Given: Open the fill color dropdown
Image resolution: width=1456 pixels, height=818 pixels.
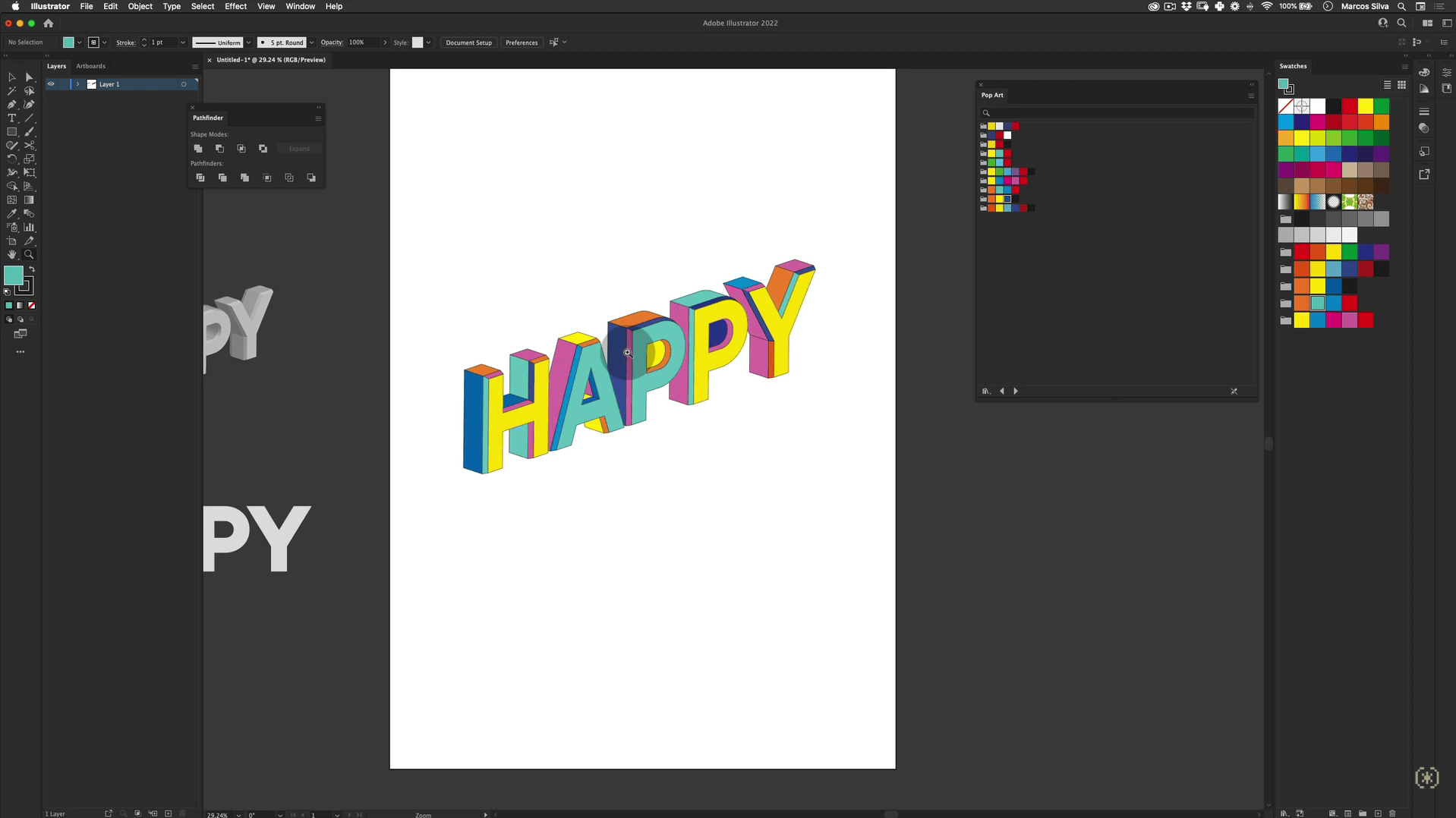Looking at the screenshot, I should 79,42.
